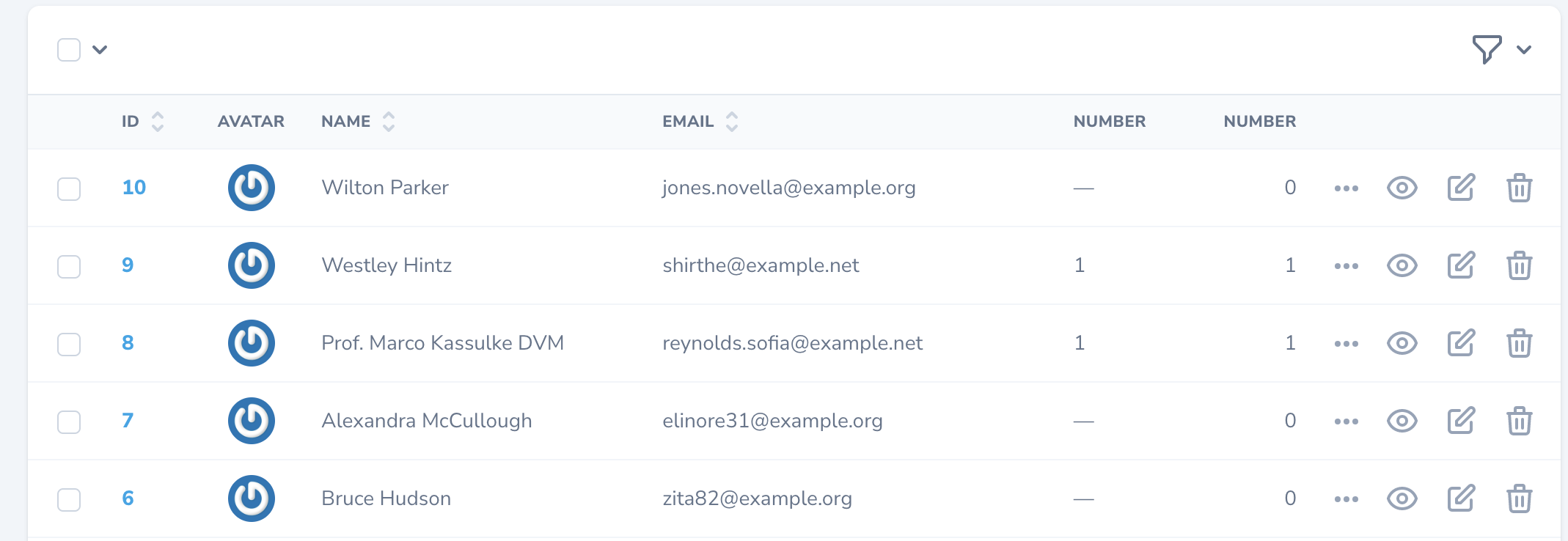Image resolution: width=1568 pixels, height=541 pixels.
Task: Expand the chevron next to select-all
Action: [x=100, y=50]
